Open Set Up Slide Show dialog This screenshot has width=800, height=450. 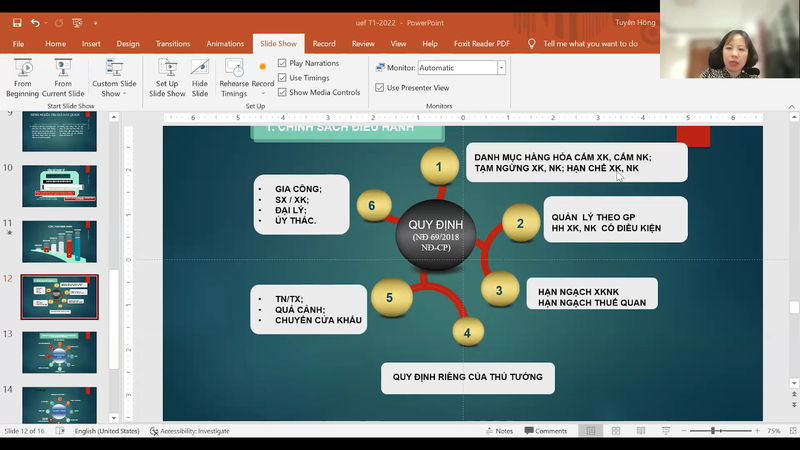167,75
